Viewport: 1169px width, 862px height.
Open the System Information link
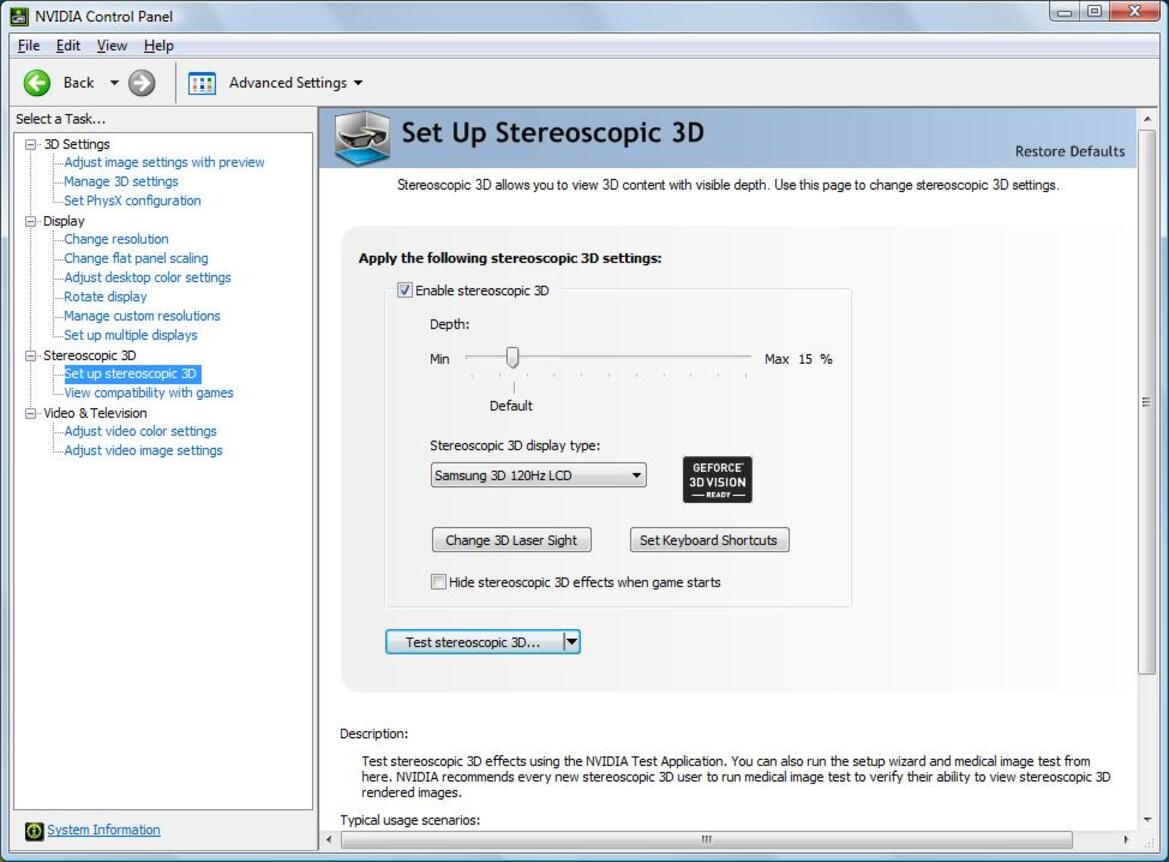coord(104,830)
